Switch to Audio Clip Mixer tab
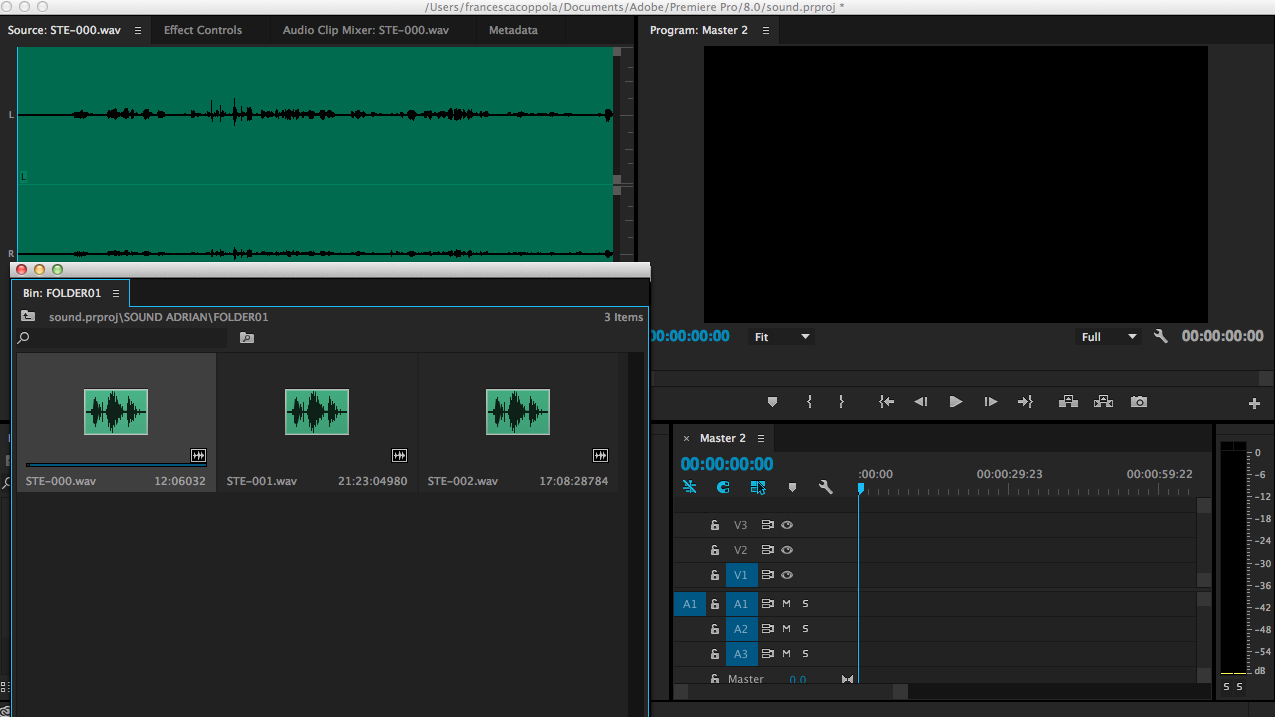Image resolution: width=1275 pixels, height=717 pixels. tap(365, 30)
